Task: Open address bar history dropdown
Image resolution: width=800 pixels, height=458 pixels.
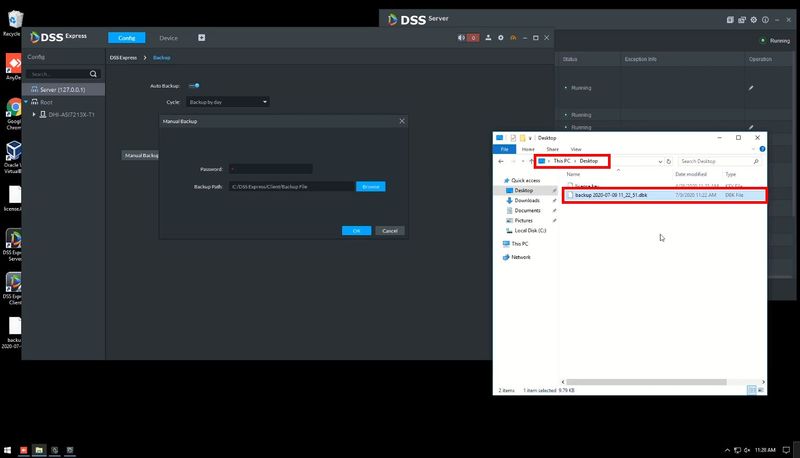Action: click(x=660, y=161)
